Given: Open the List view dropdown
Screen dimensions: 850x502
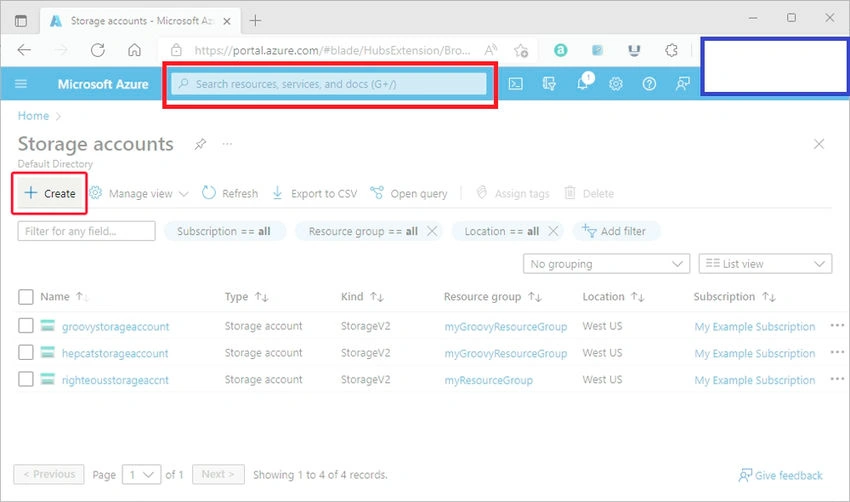Looking at the screenshot, I should (x=765, y=264).
